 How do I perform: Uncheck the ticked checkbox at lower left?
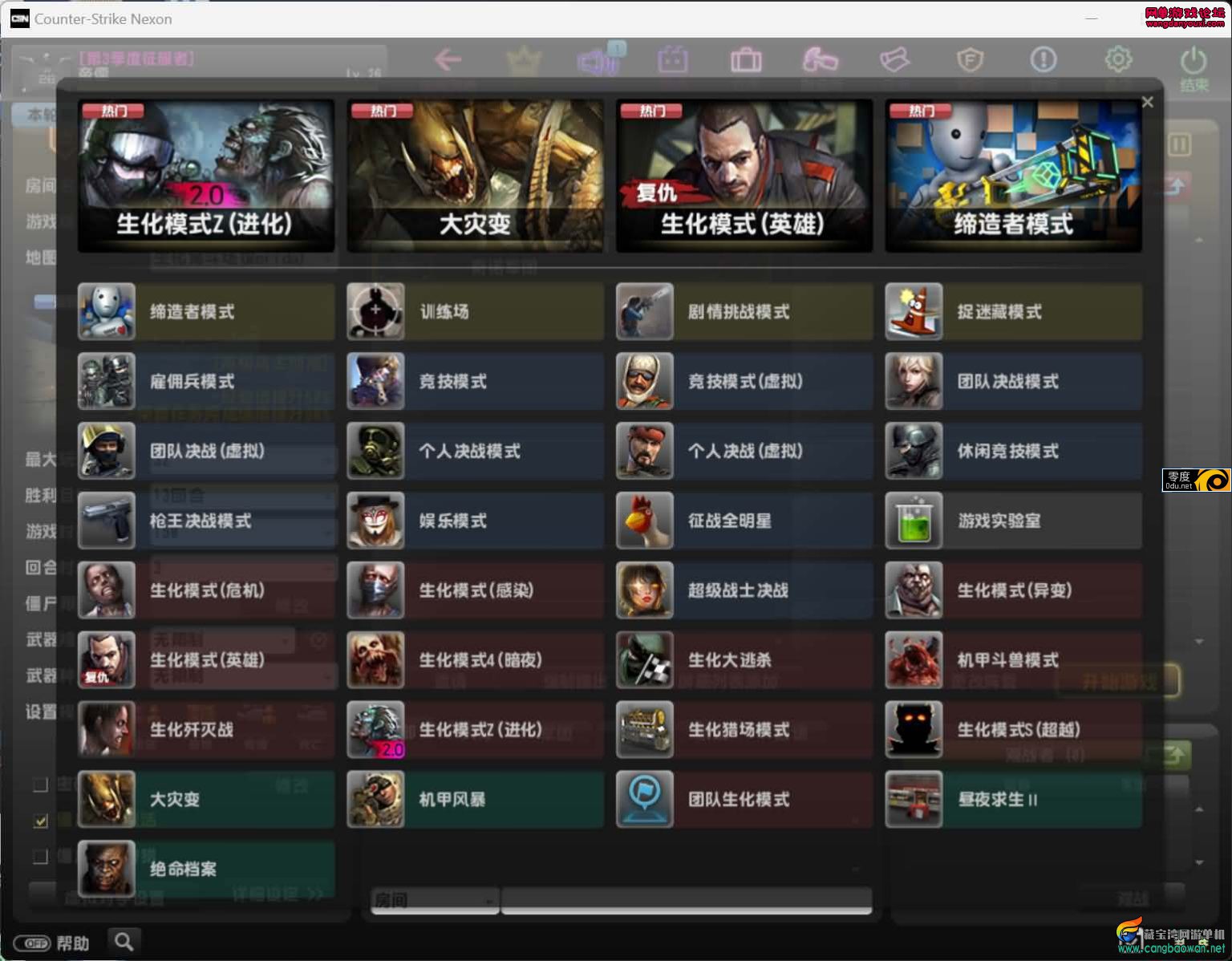point(40,821)
